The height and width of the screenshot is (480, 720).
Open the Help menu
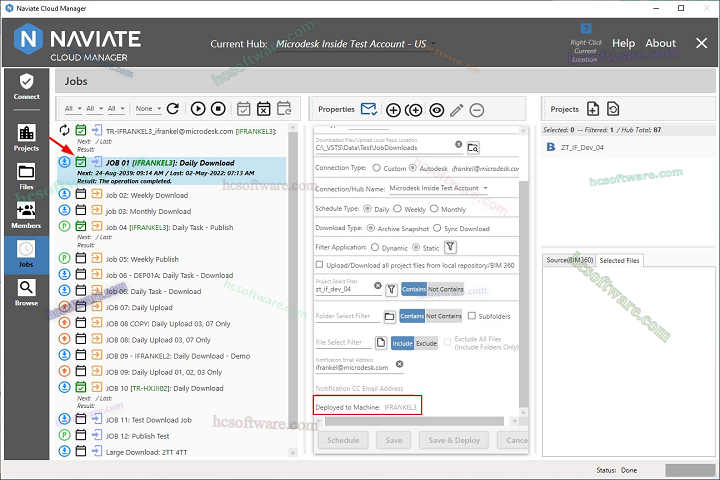623,43
